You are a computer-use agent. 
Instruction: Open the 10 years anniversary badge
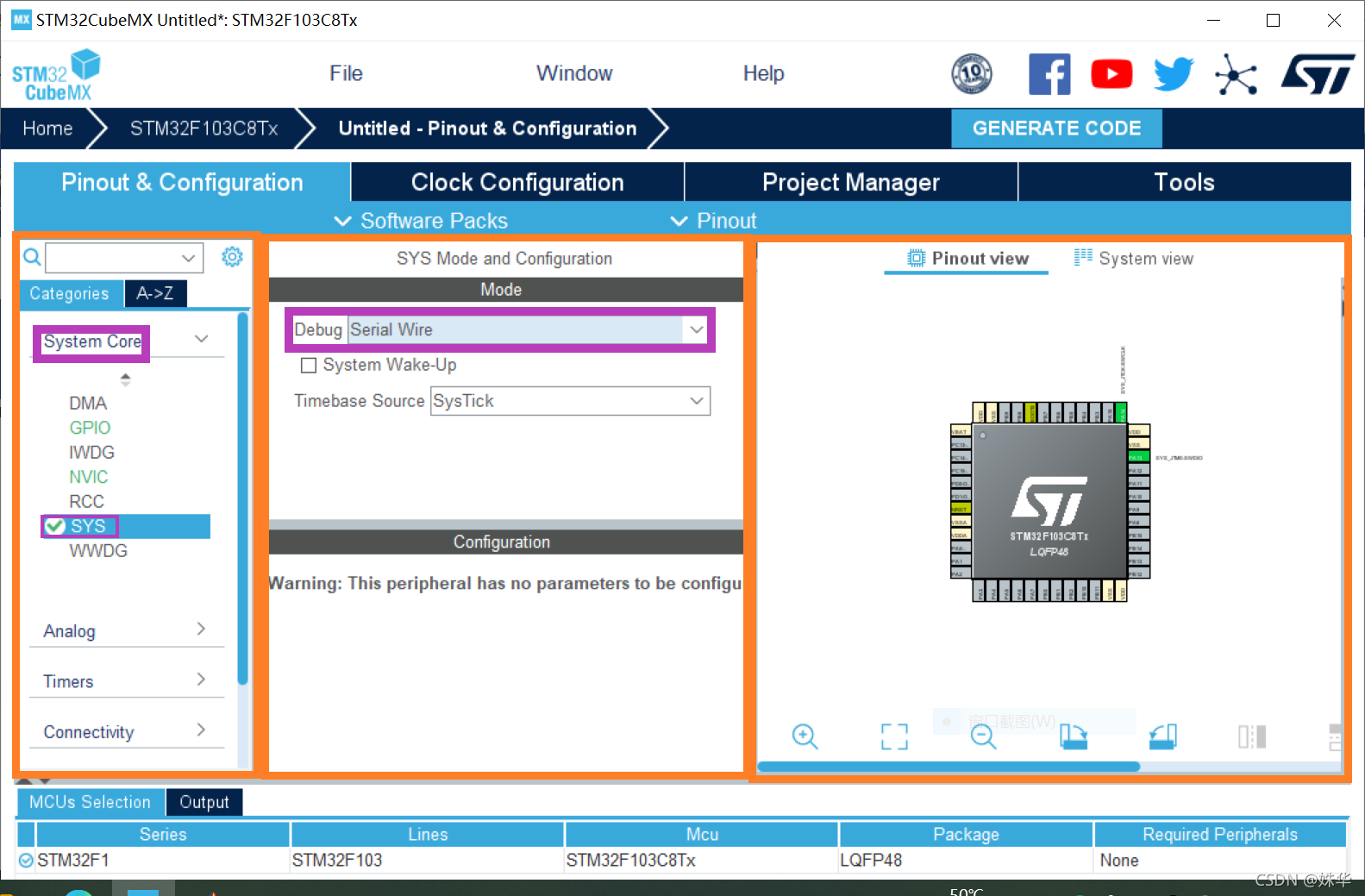[x=972, y=74]
